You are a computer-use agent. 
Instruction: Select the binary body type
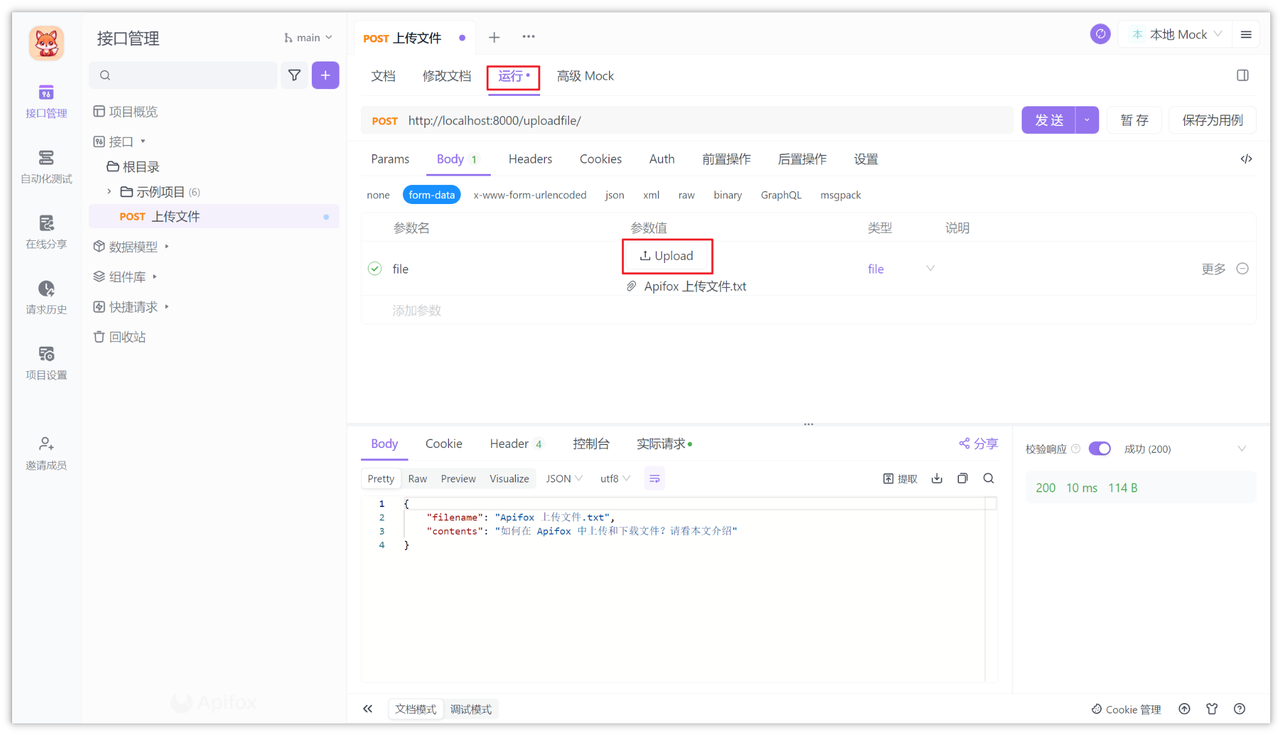[x=728, y=195]
